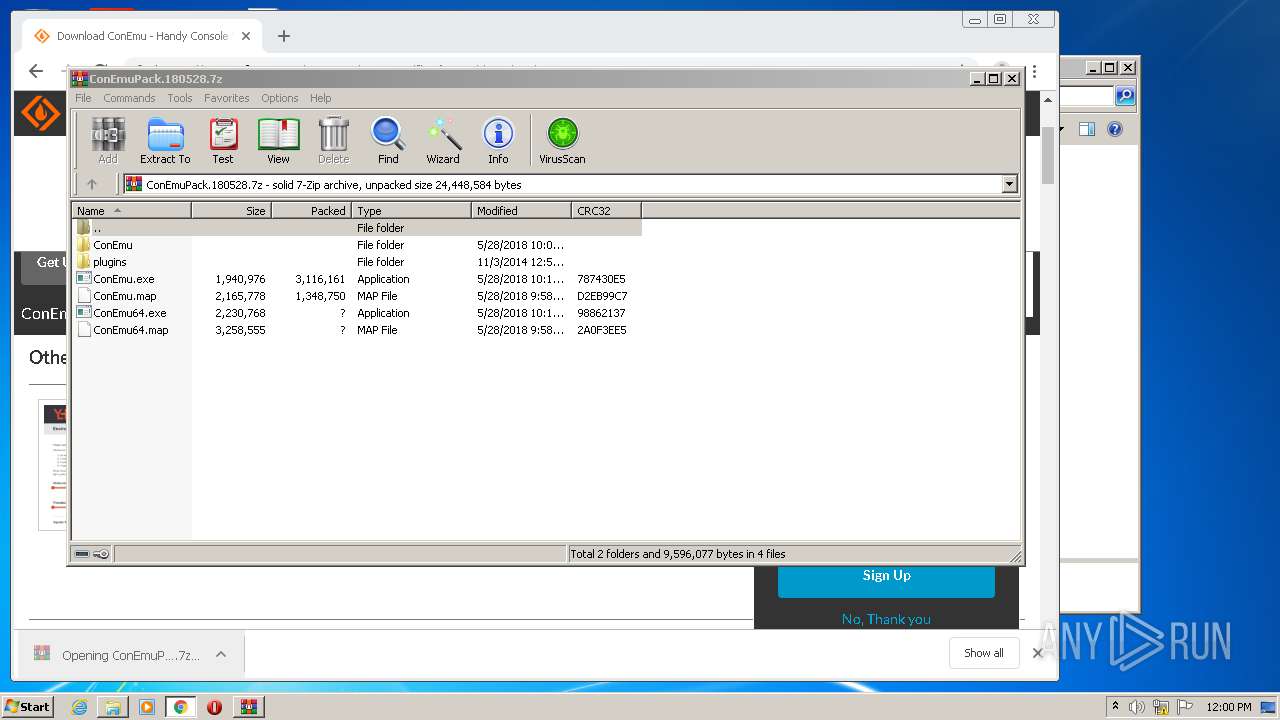
Task: Open Windows Explorer from taskbar
Action: pos(113,707)
